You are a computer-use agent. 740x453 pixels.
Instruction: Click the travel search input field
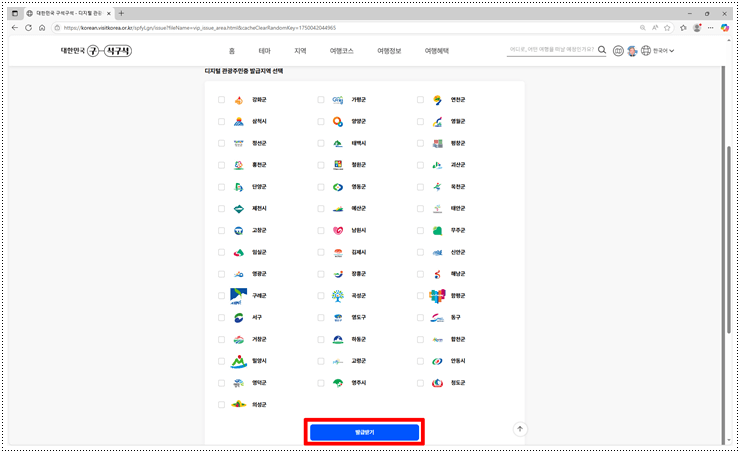[551, 50]
